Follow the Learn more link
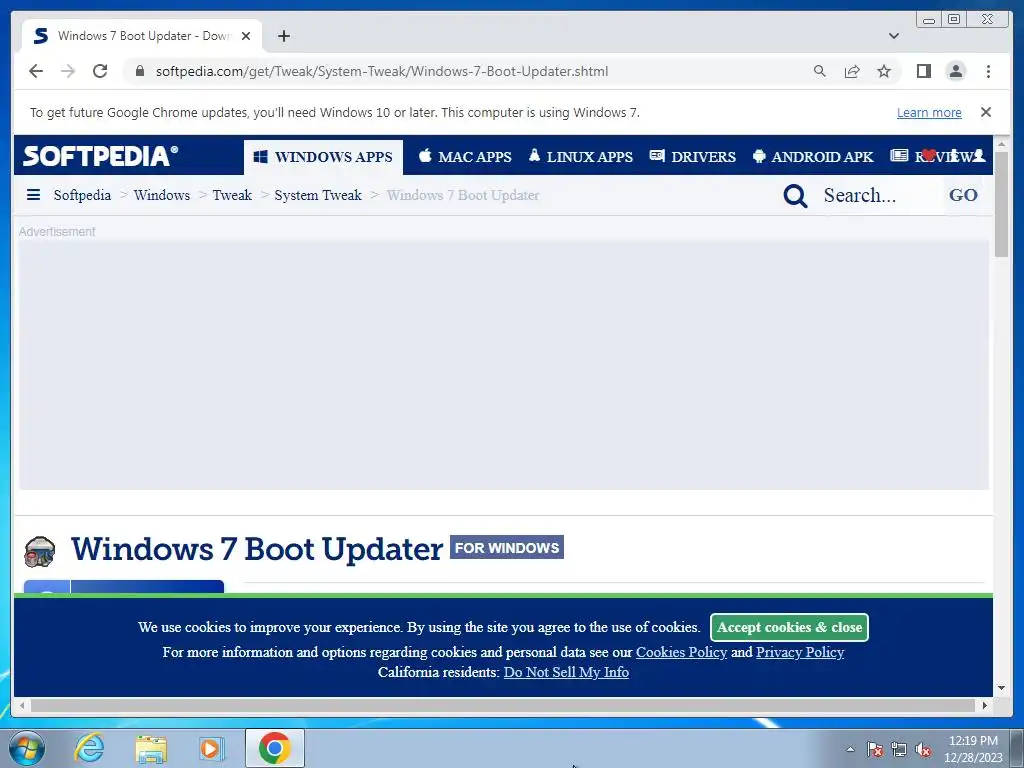 [929, 112]
